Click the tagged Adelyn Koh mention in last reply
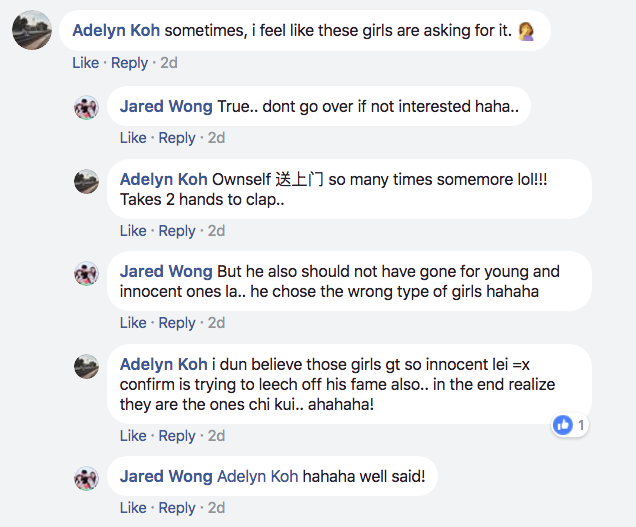The image size is (636, 527). coord(257,476)
